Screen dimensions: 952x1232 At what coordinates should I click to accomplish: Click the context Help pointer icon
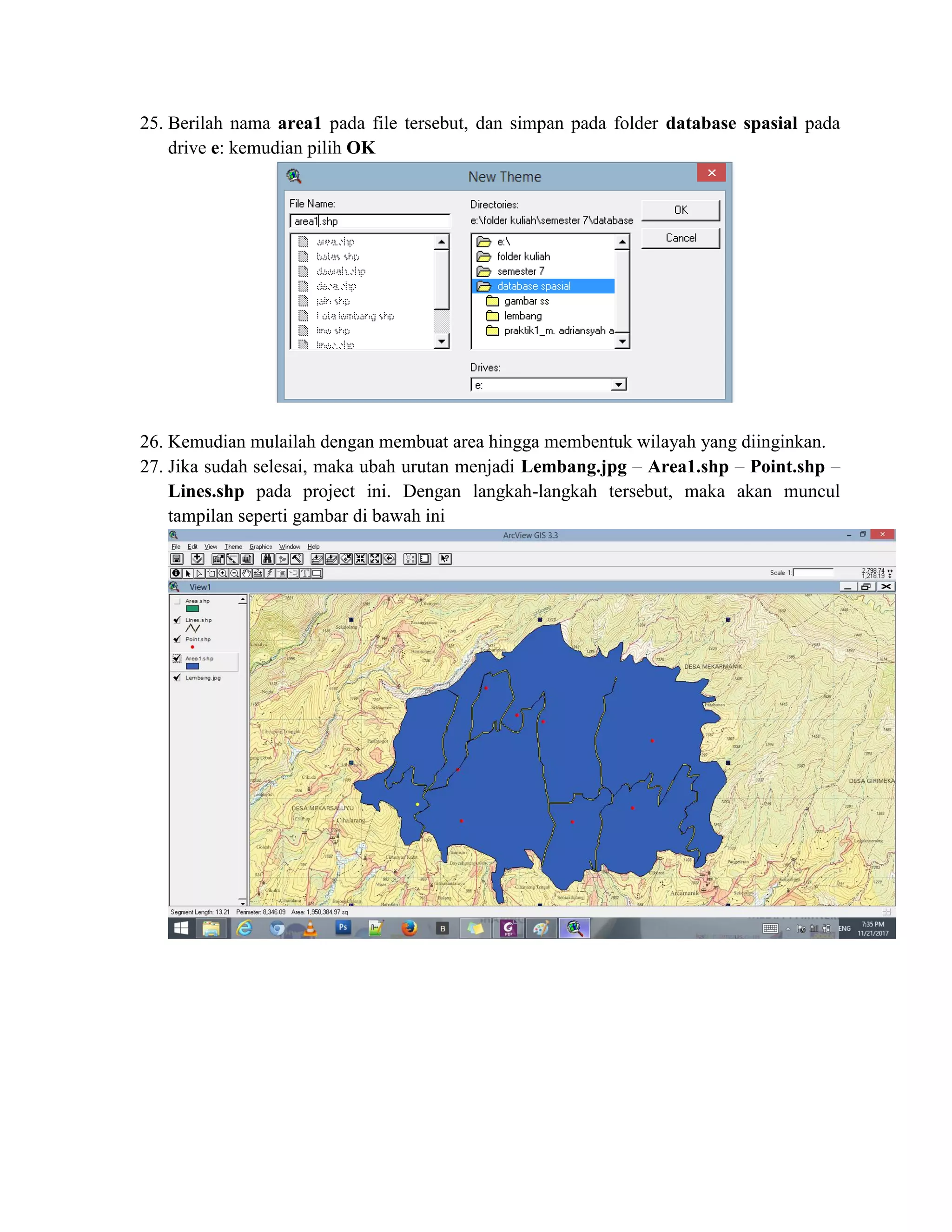pyautogui.click(x=445, y=559)
